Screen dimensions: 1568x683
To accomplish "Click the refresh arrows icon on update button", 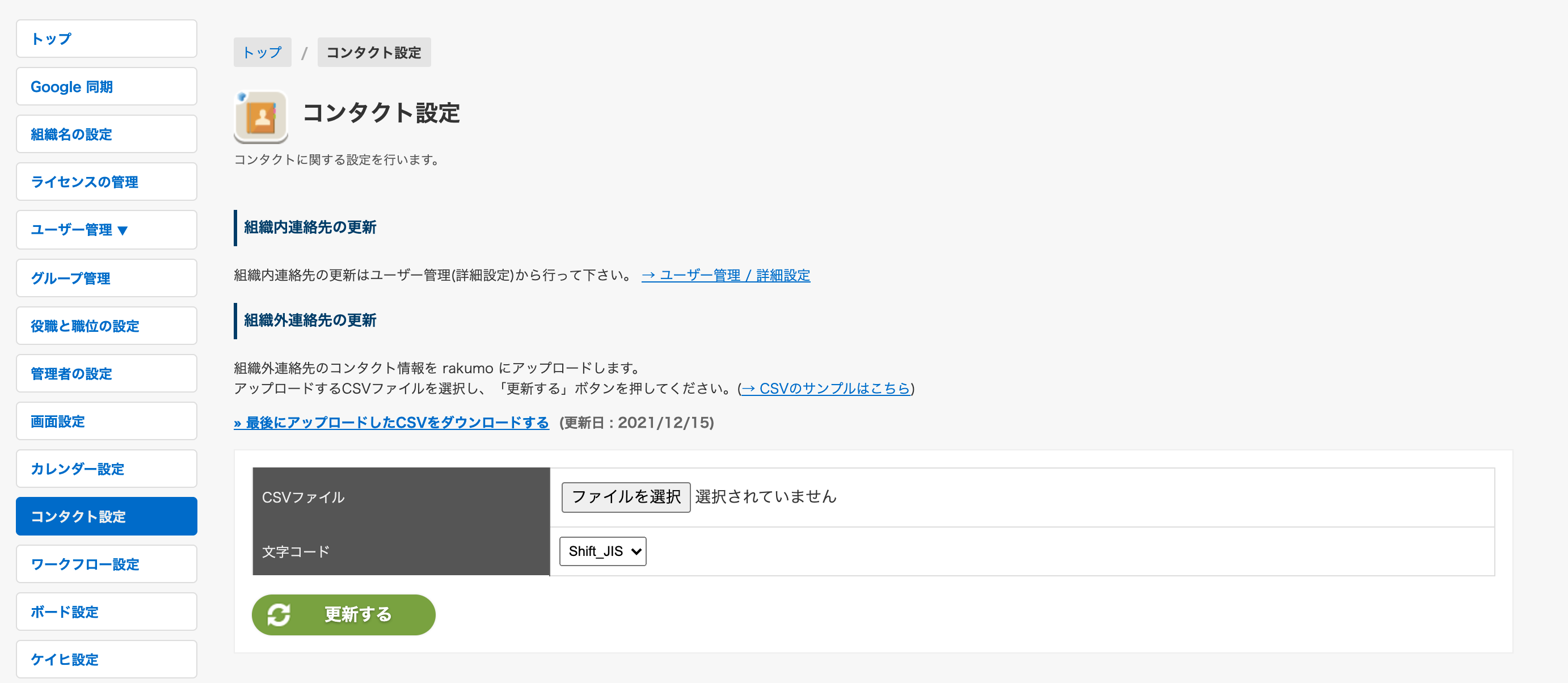I will tap(279, 615).
